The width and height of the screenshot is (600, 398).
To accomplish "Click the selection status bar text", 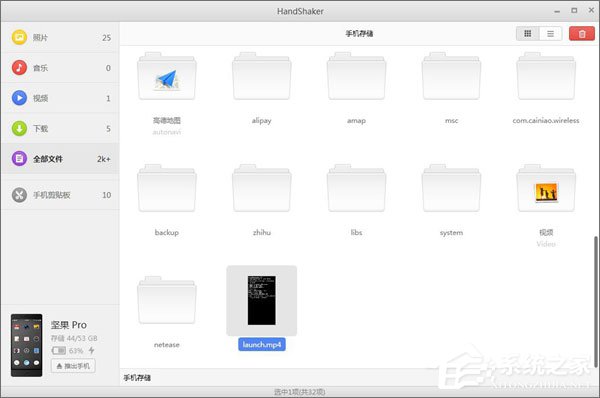I will tap(300, 392).
